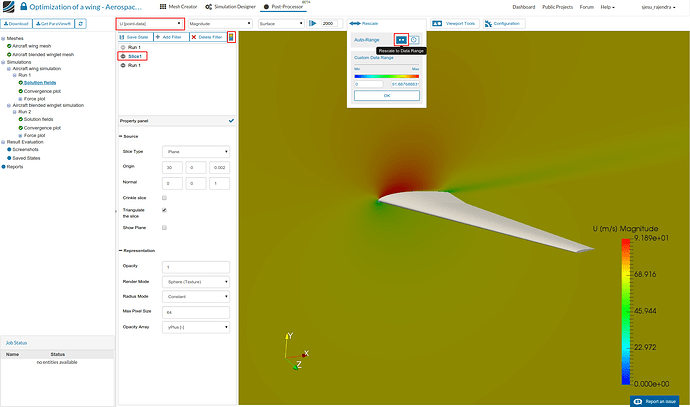Collapse the Meshes tree node
690x407 pixels.
(3, 39)
